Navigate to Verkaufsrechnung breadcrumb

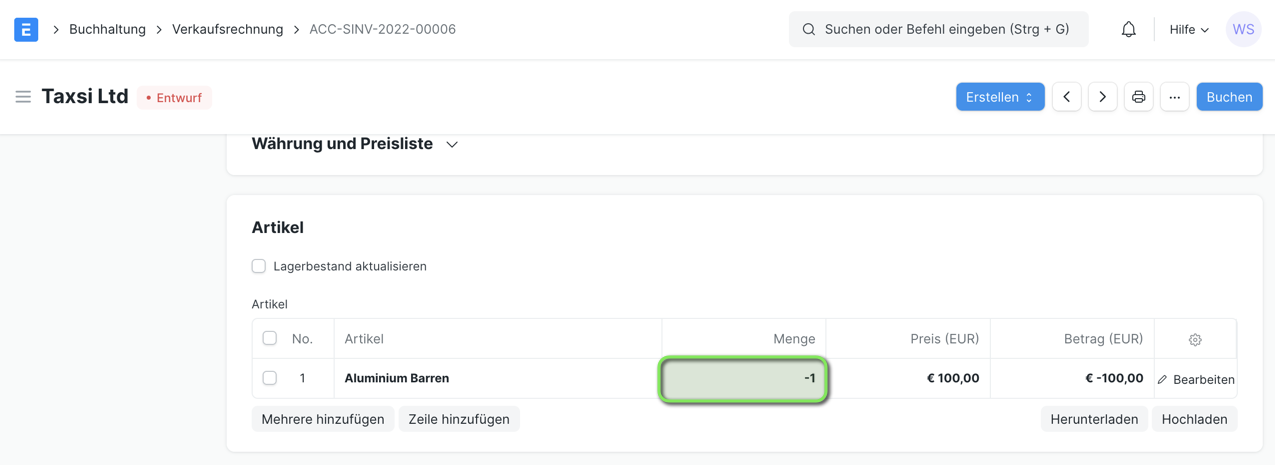227,29
